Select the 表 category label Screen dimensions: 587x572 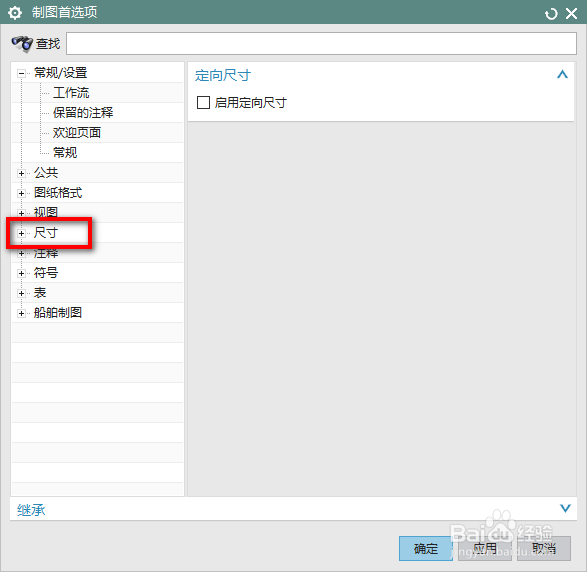tap(40, 292)
